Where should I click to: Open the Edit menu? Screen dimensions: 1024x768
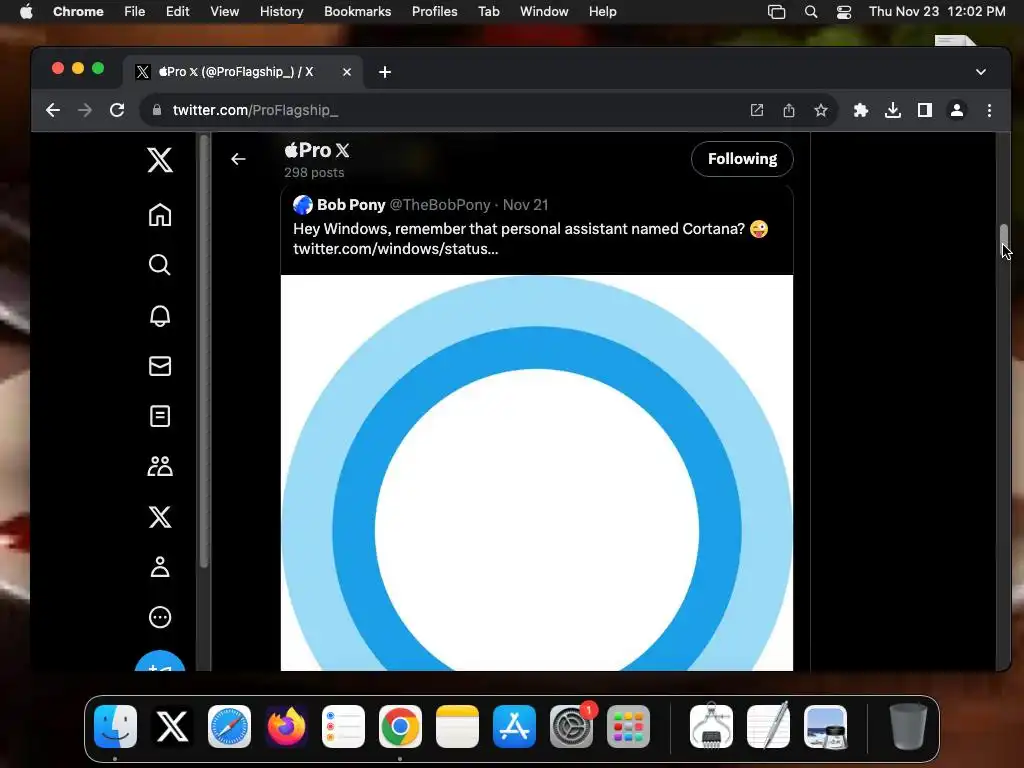(177, 11)
